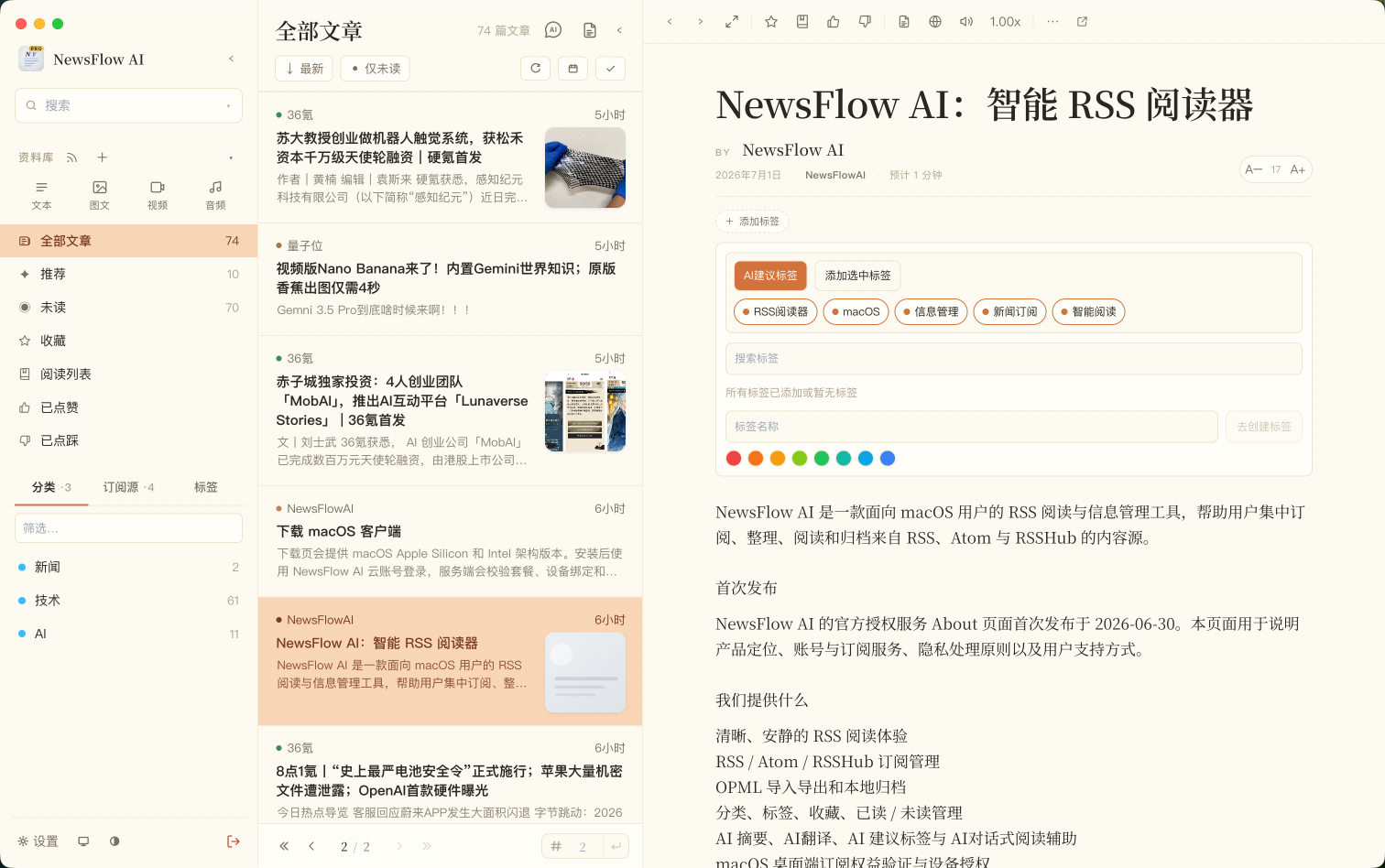Viewport: 1385px width, 868px height.
Task: Open the AI chat icon in article list header
Action: (553, 30)
